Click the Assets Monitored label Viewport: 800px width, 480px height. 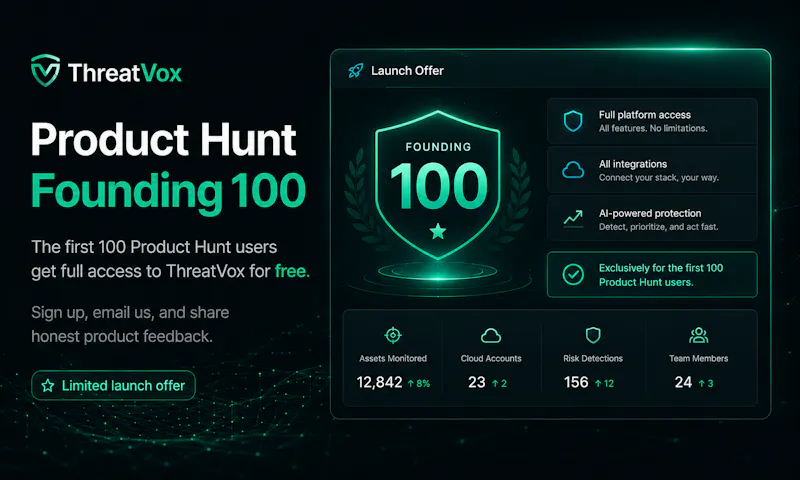pyautogui.click(x=393, y=359)
